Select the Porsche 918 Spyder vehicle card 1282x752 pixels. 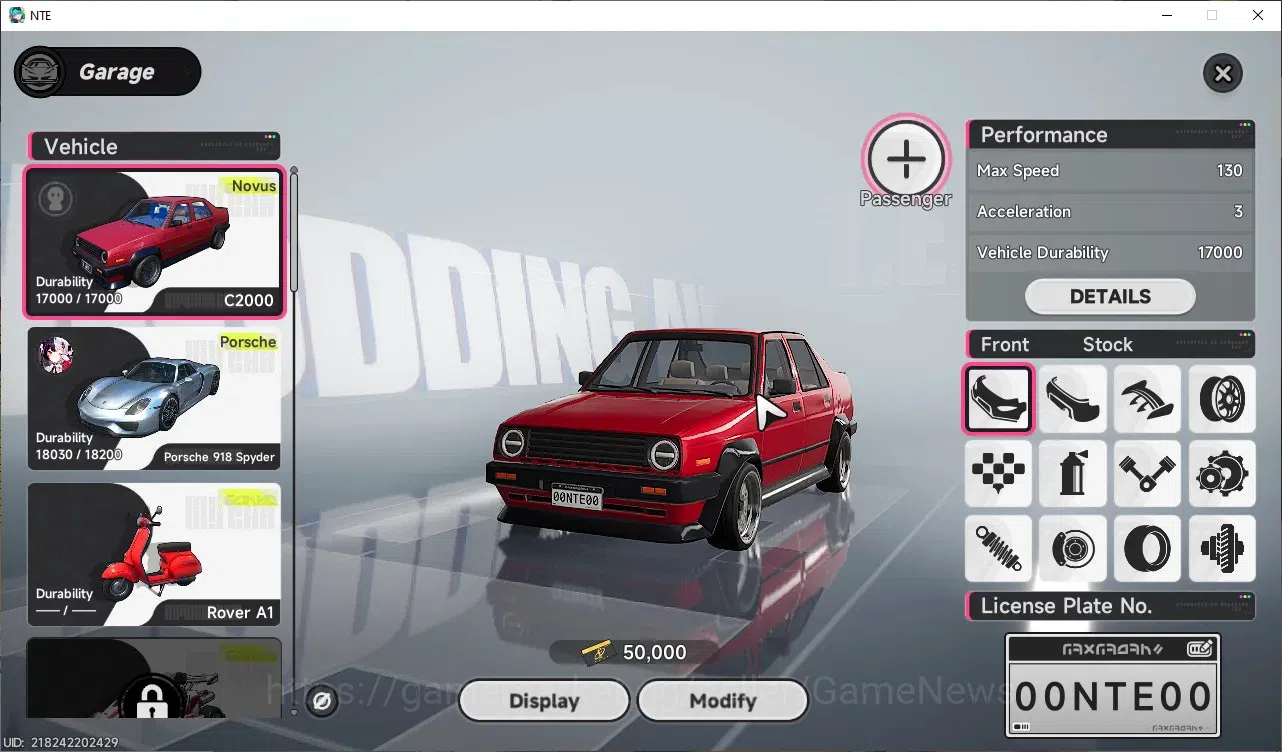coord(154,398)
